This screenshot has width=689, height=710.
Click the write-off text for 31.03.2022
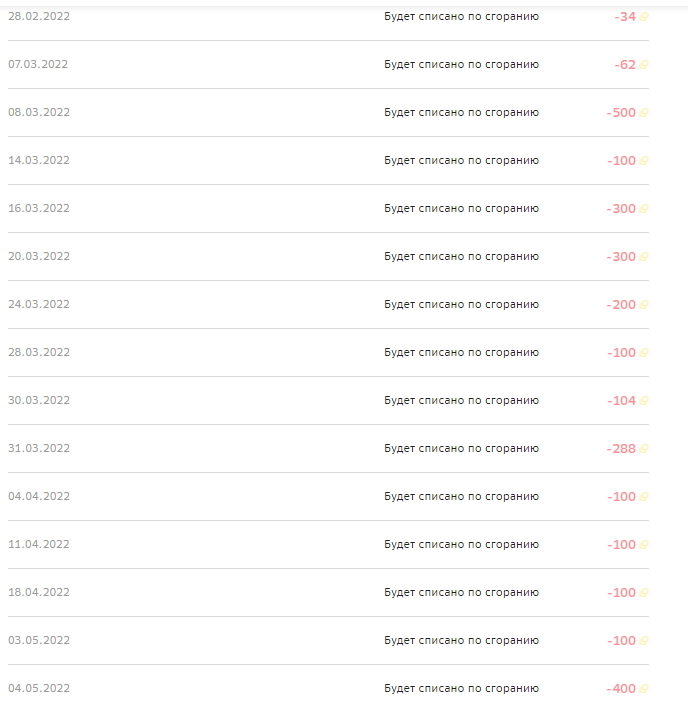(x=461, y=448)
